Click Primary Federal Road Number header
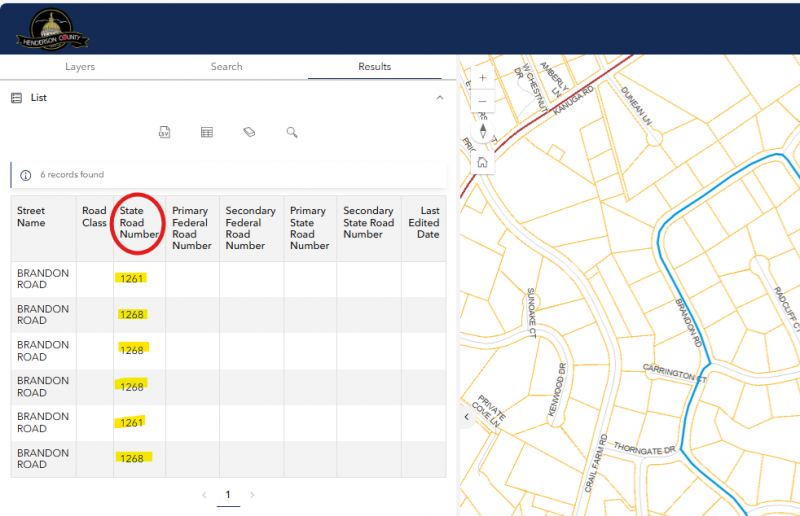The image size is (800, 516). pos(191,228)
